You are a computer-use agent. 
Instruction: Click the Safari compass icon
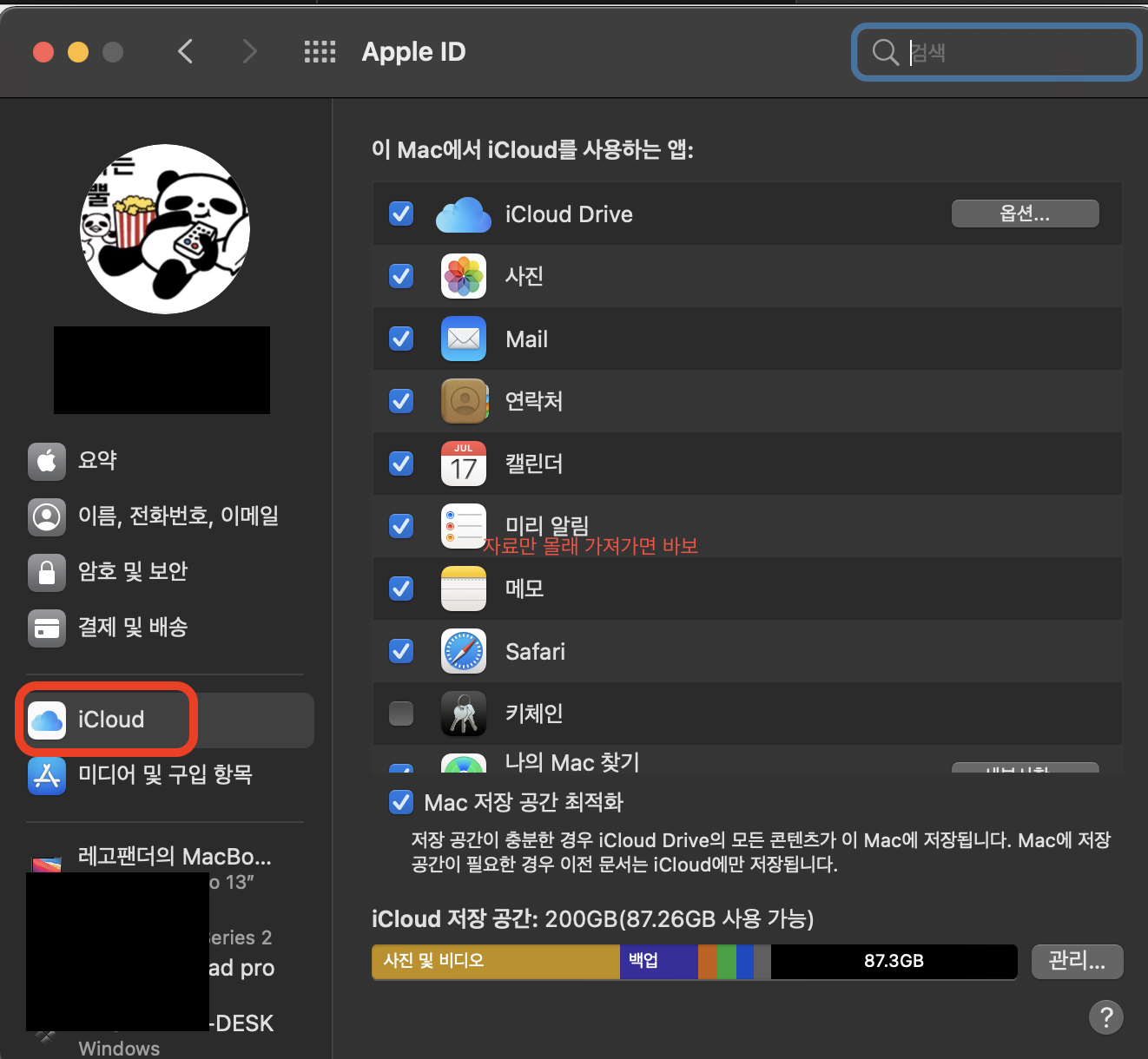(x=464, y=651)
